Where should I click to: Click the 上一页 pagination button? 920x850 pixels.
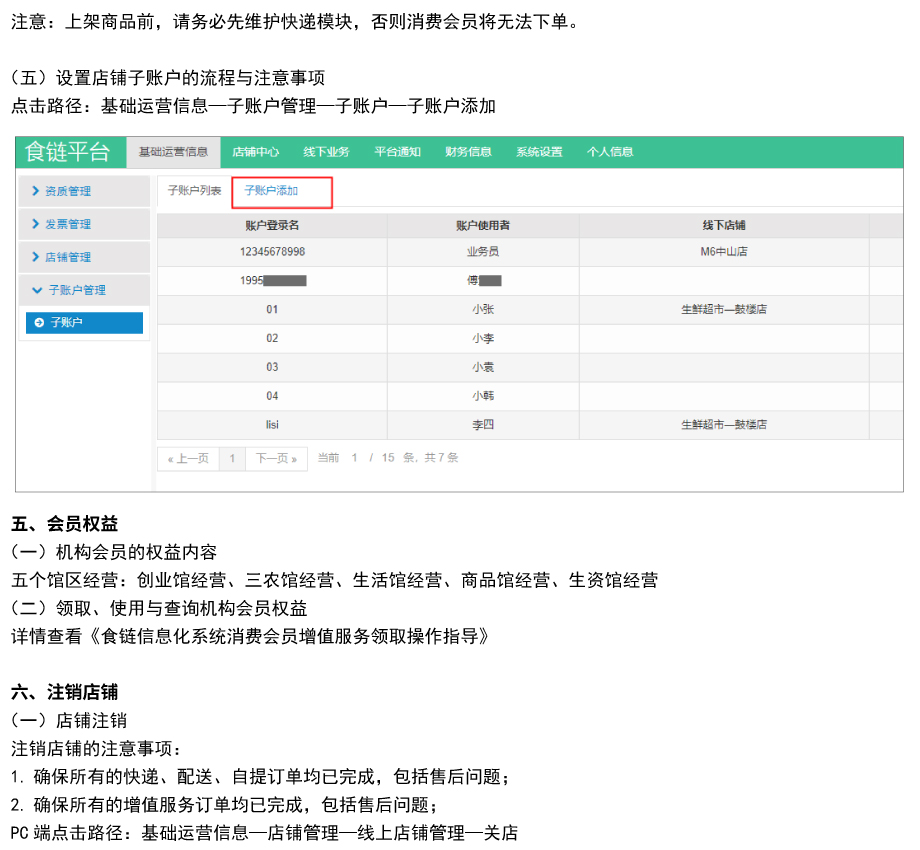coord(188,458)
